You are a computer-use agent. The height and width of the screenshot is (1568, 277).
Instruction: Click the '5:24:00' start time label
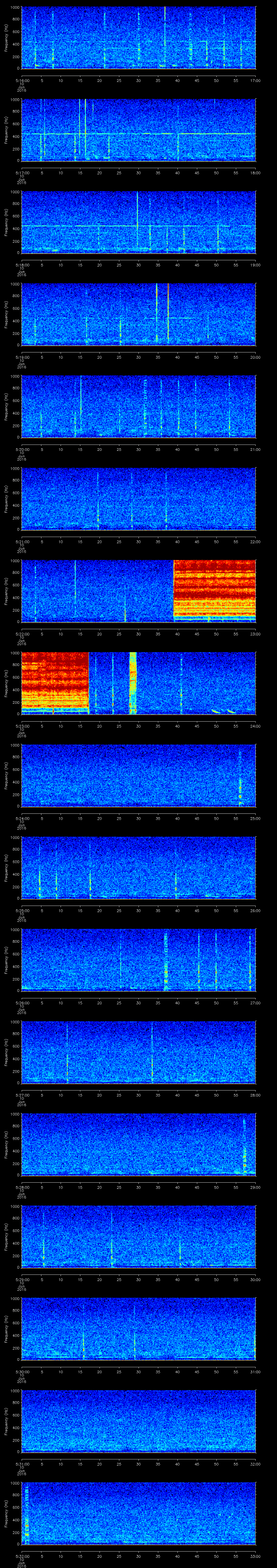[22, 818]
